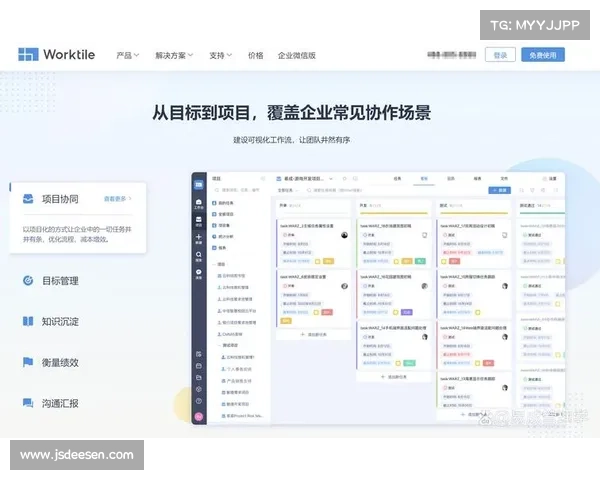This screenshot has height=480, width=600.
Task: Click the blue 免费使用 button
Action: point(543,55)
